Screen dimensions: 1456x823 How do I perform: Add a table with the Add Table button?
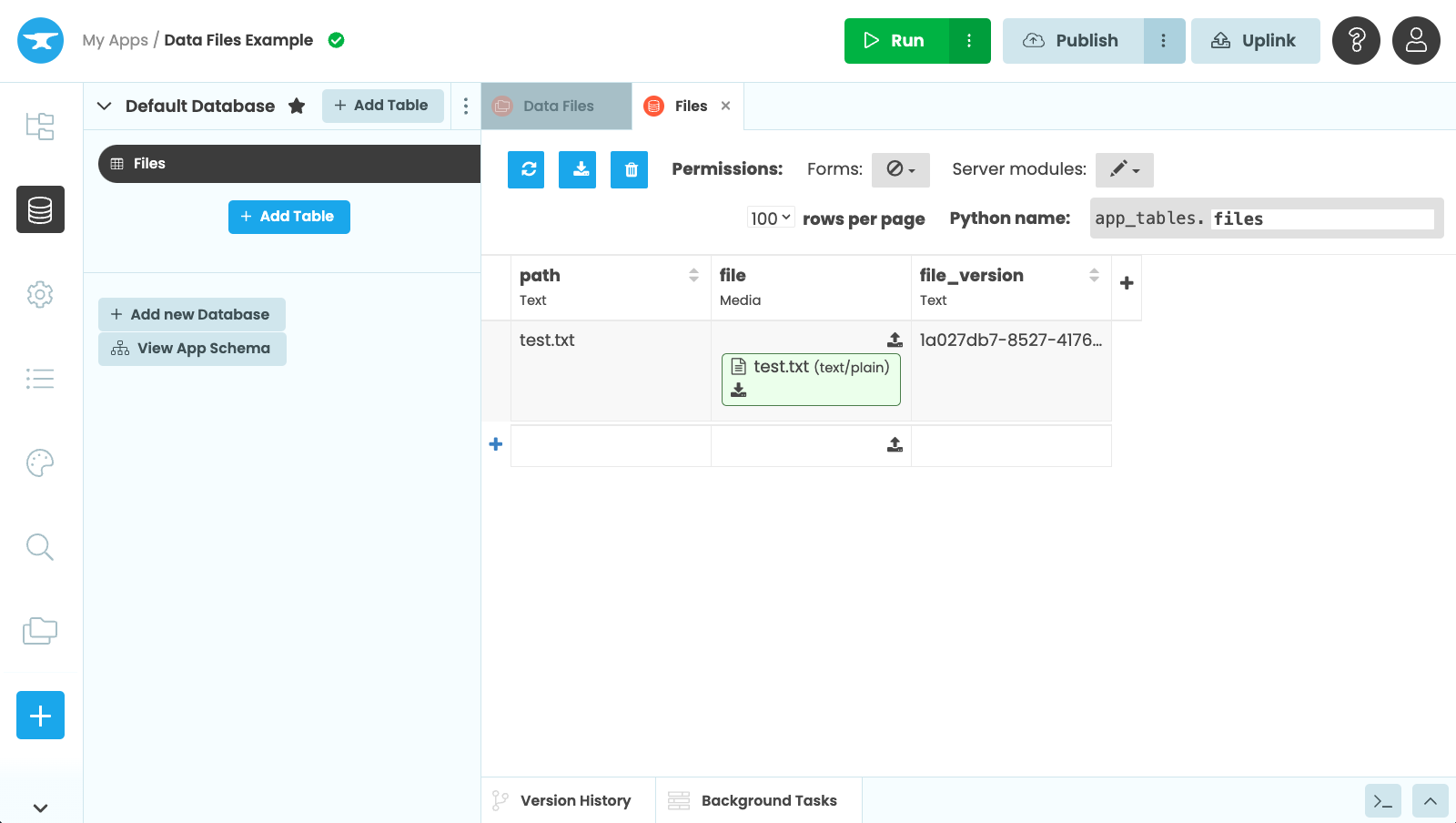[382, 106]
